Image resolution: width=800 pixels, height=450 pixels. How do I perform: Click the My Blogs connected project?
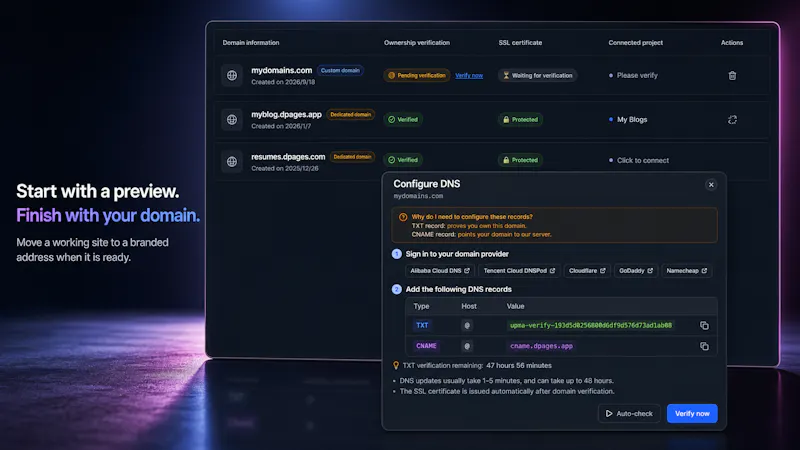pos(632,119)
